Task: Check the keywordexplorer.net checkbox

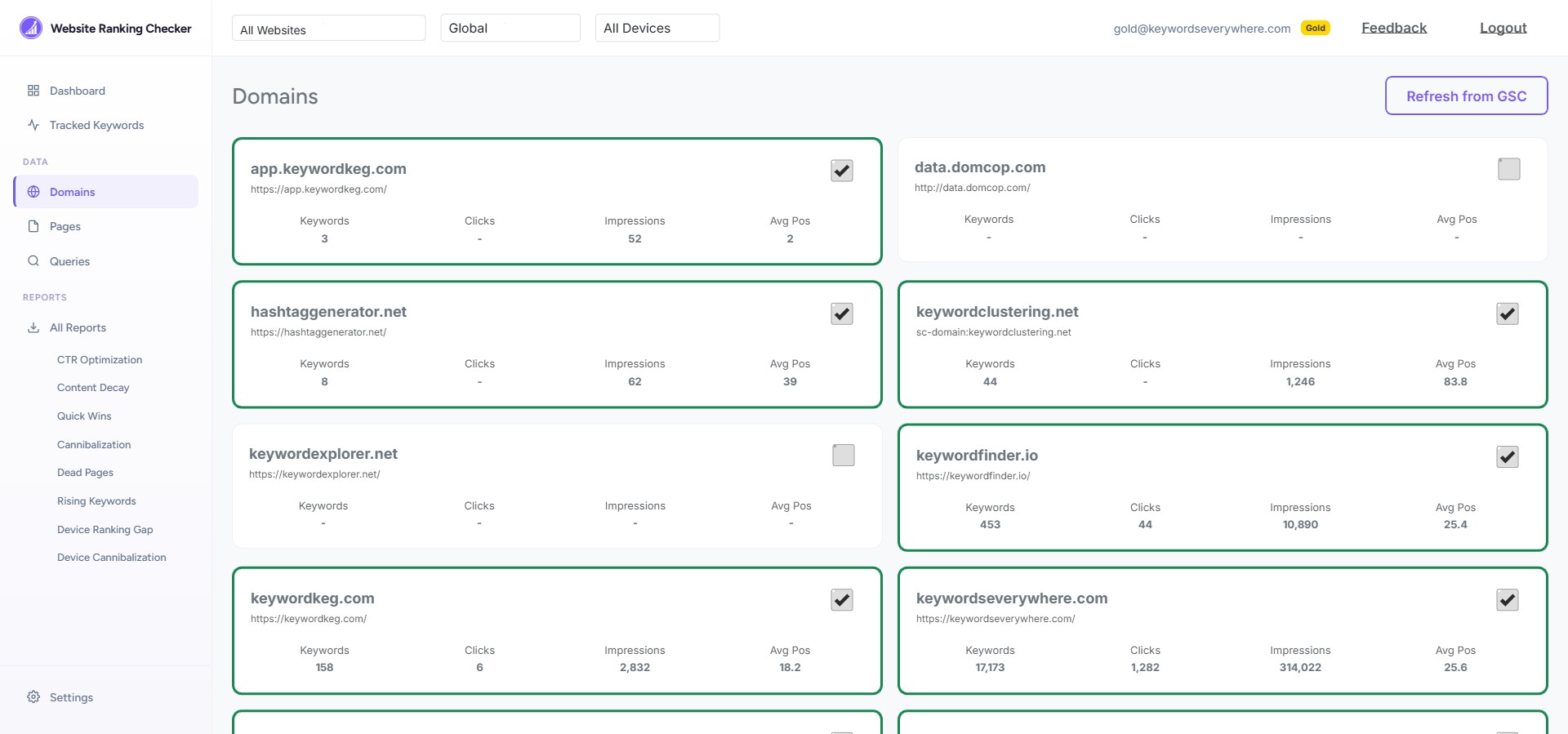Action: click(844, 455)
